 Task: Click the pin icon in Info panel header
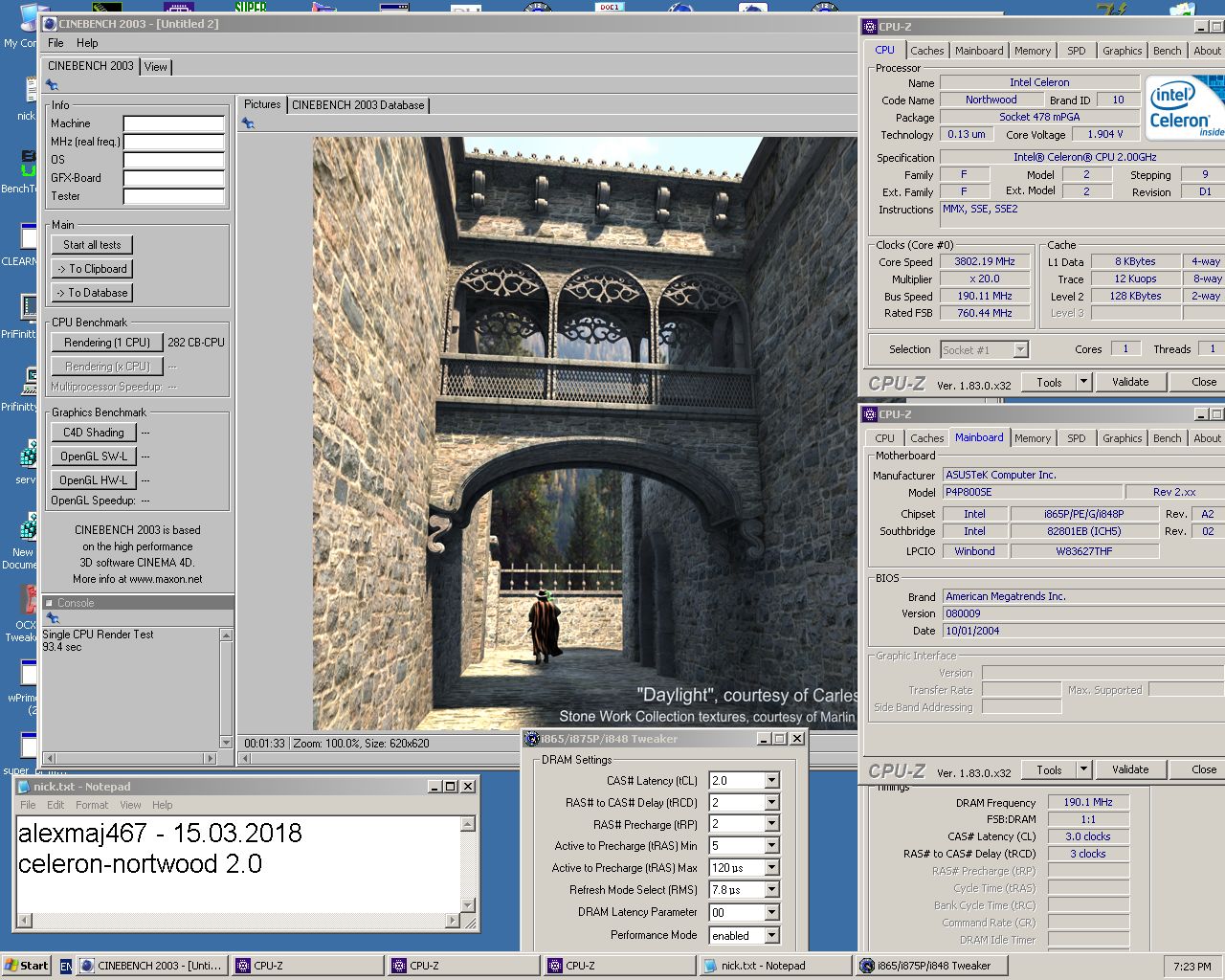pos(52,85)
